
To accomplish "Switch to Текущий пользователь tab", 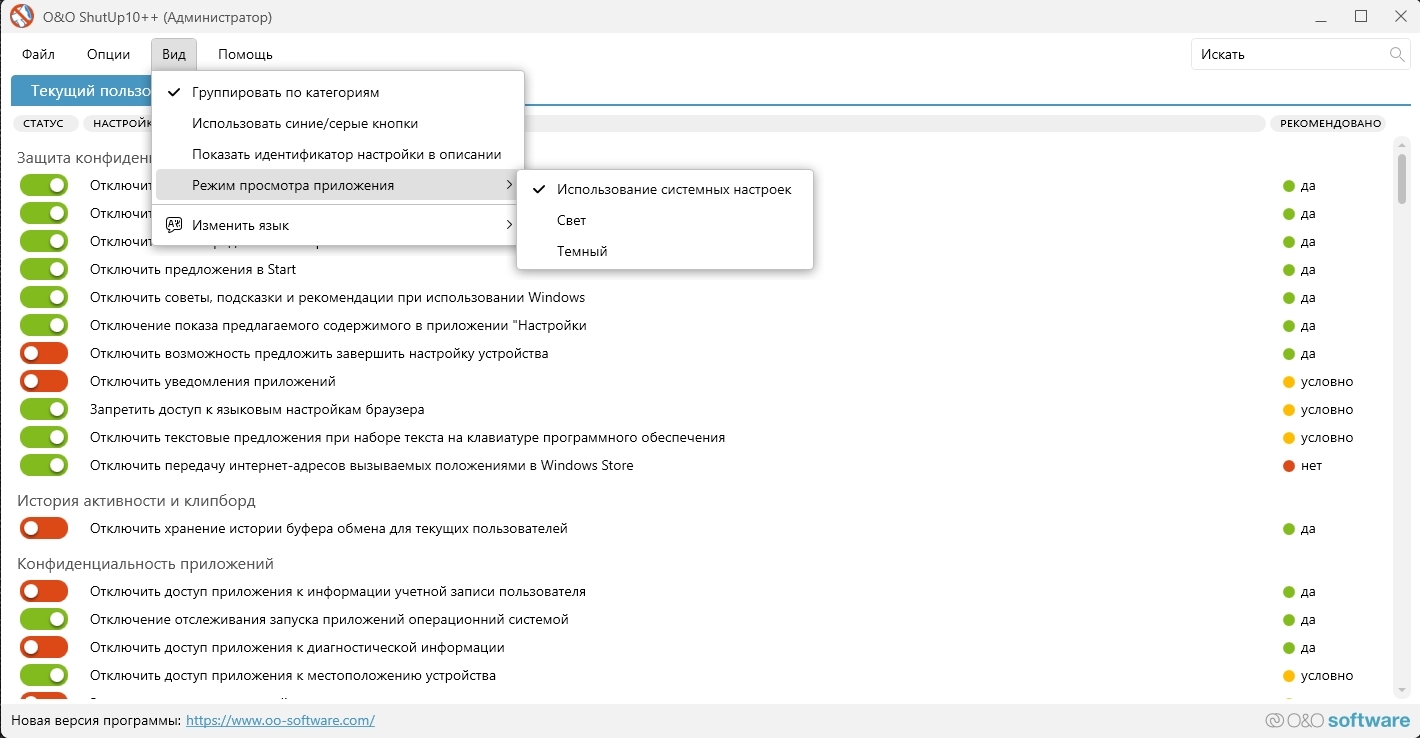I will 82,90.
